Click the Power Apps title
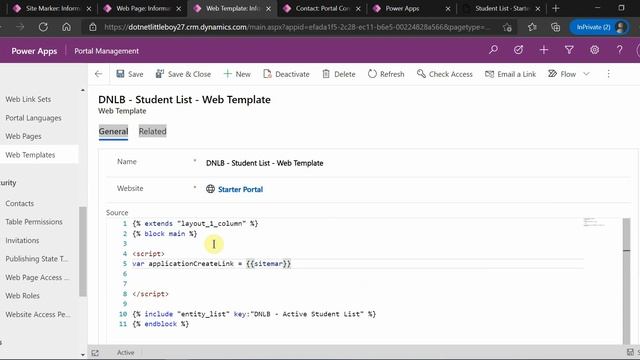Viewport: 640px width, 360px height. click(34, 51)
